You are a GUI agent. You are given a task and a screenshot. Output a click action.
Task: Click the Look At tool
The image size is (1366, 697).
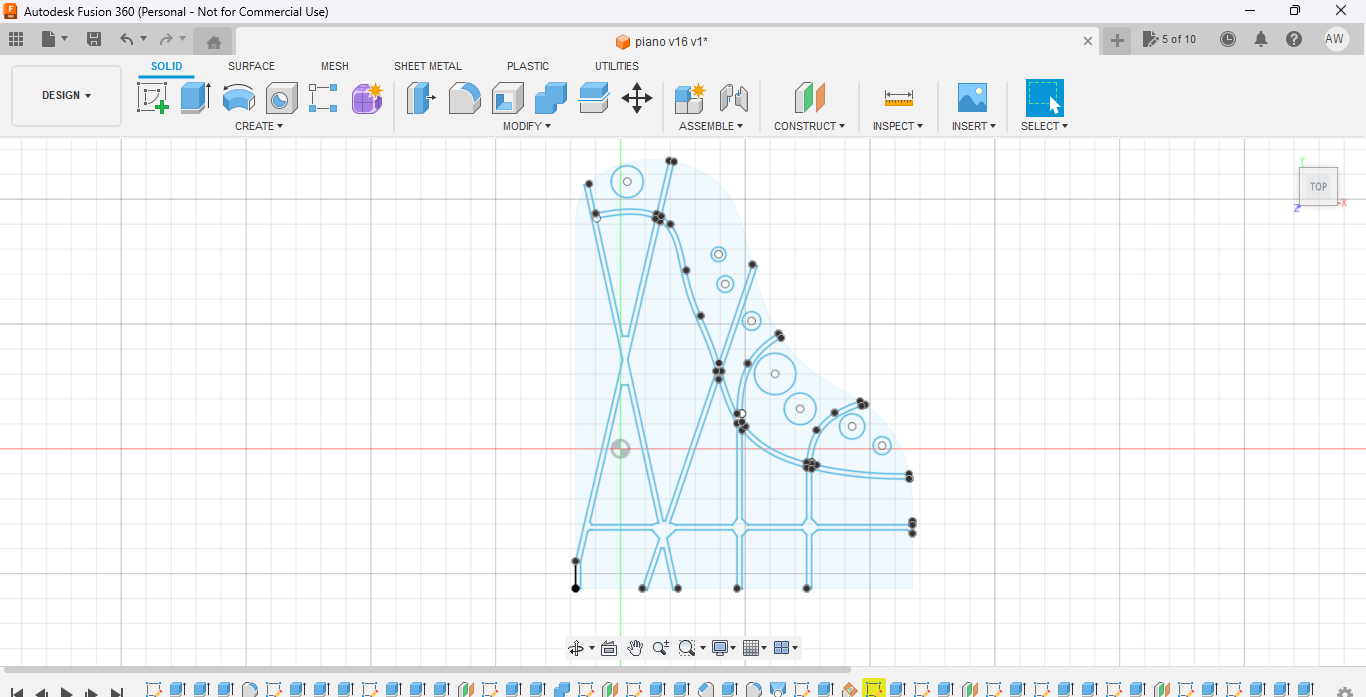click(609, 648)
